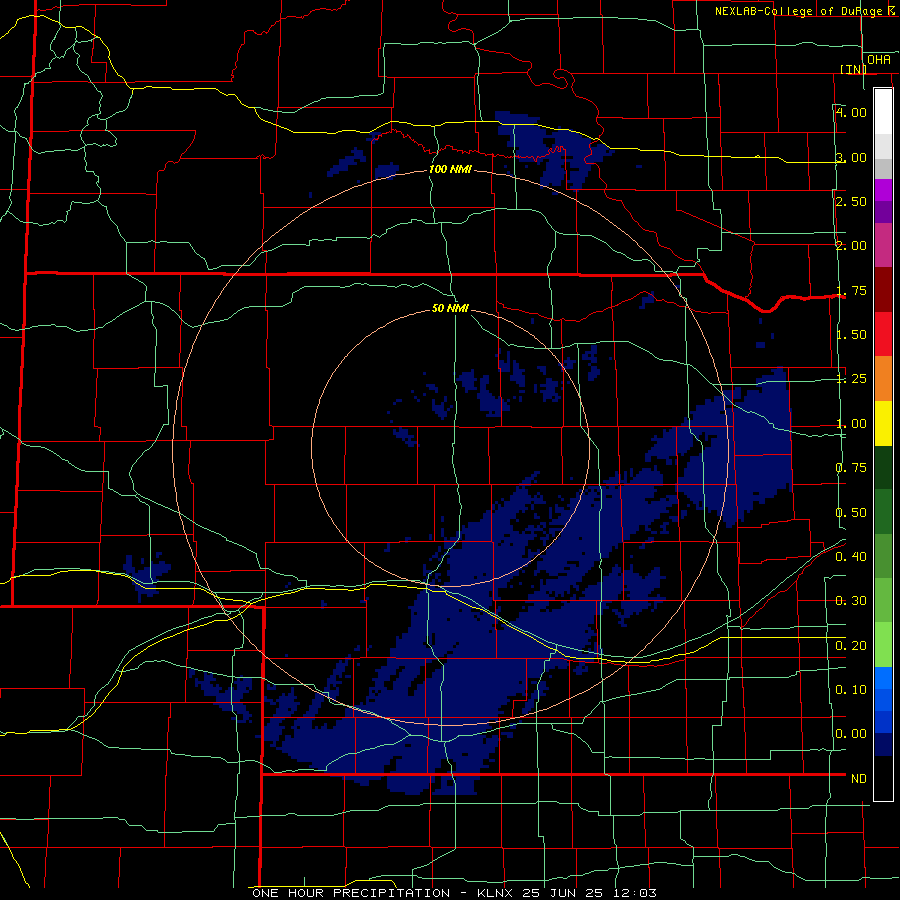Viewport: 900px width, 900px height.
Task: Select the magenta legend color swatch
Action: tap(883, 190)
